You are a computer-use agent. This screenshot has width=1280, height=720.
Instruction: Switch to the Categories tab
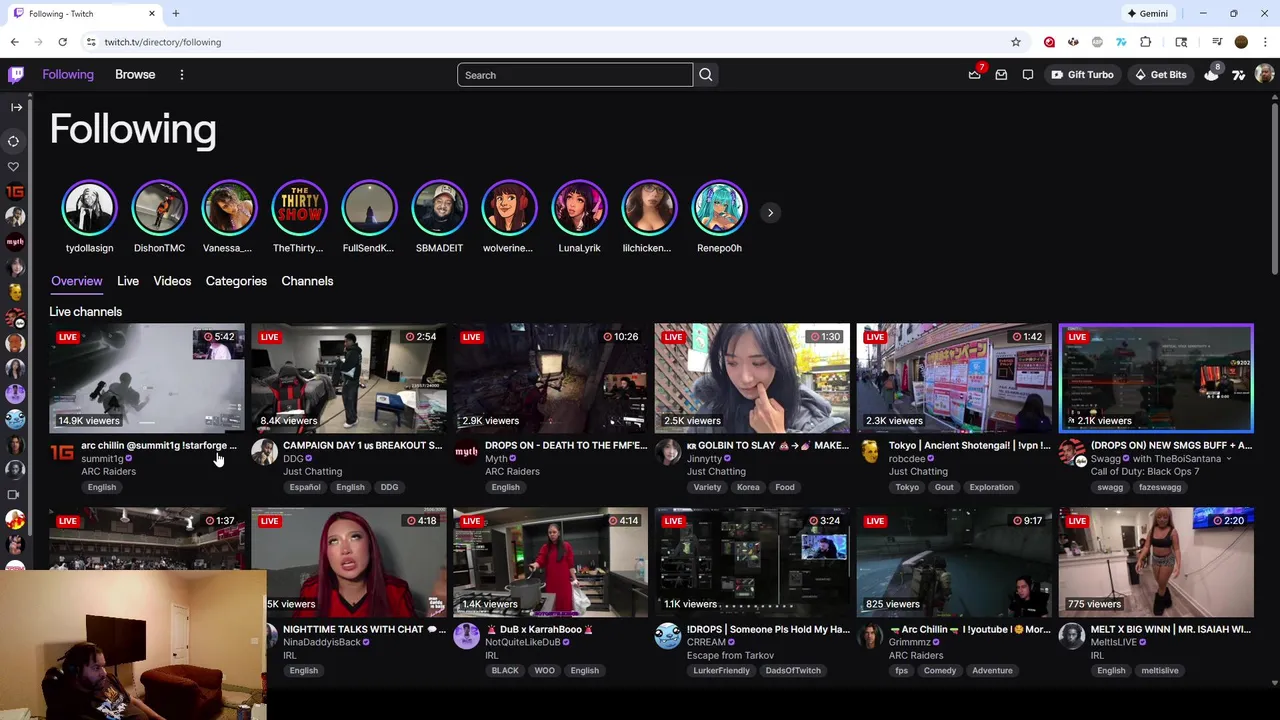(236, 281)
